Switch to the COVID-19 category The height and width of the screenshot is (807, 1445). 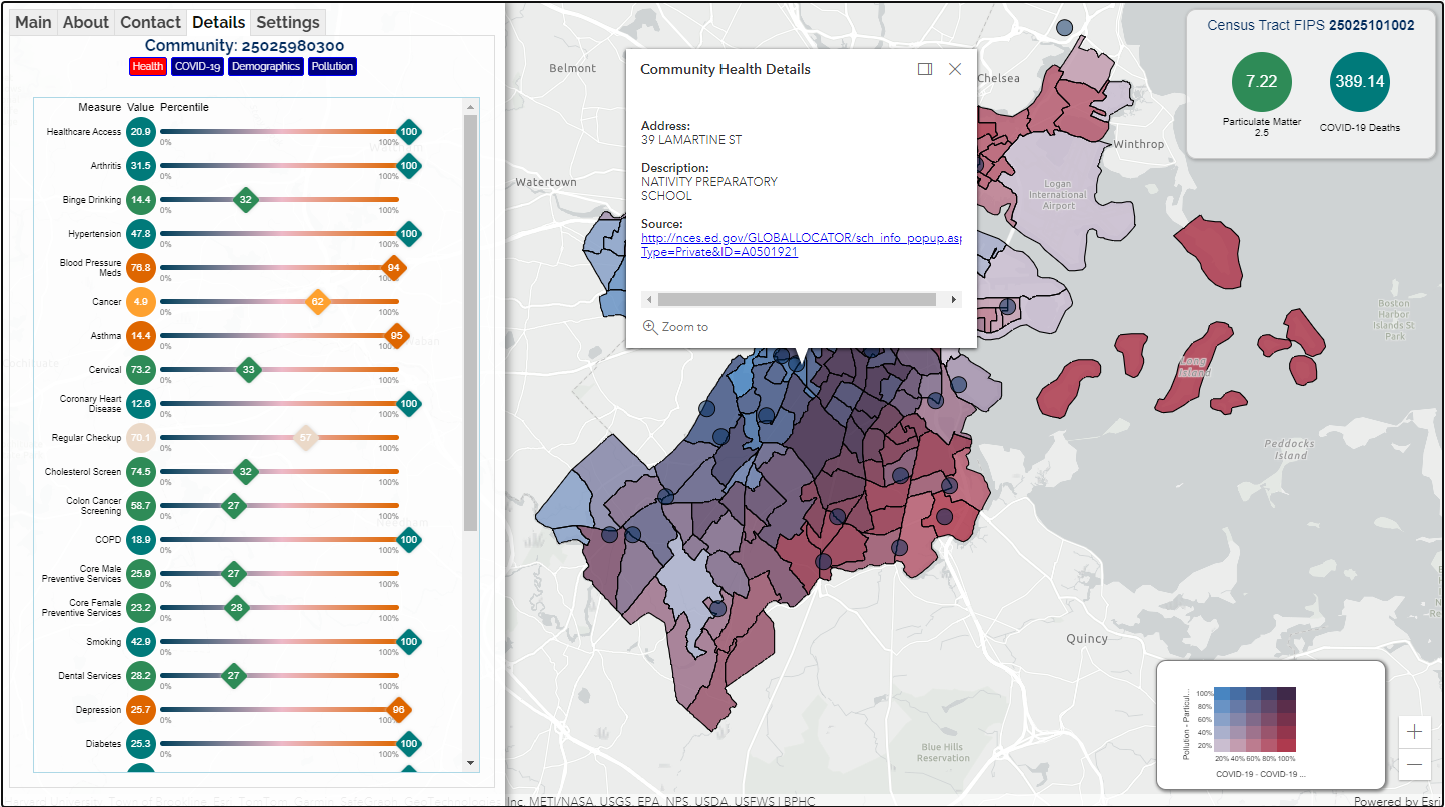tap(197, 66)
